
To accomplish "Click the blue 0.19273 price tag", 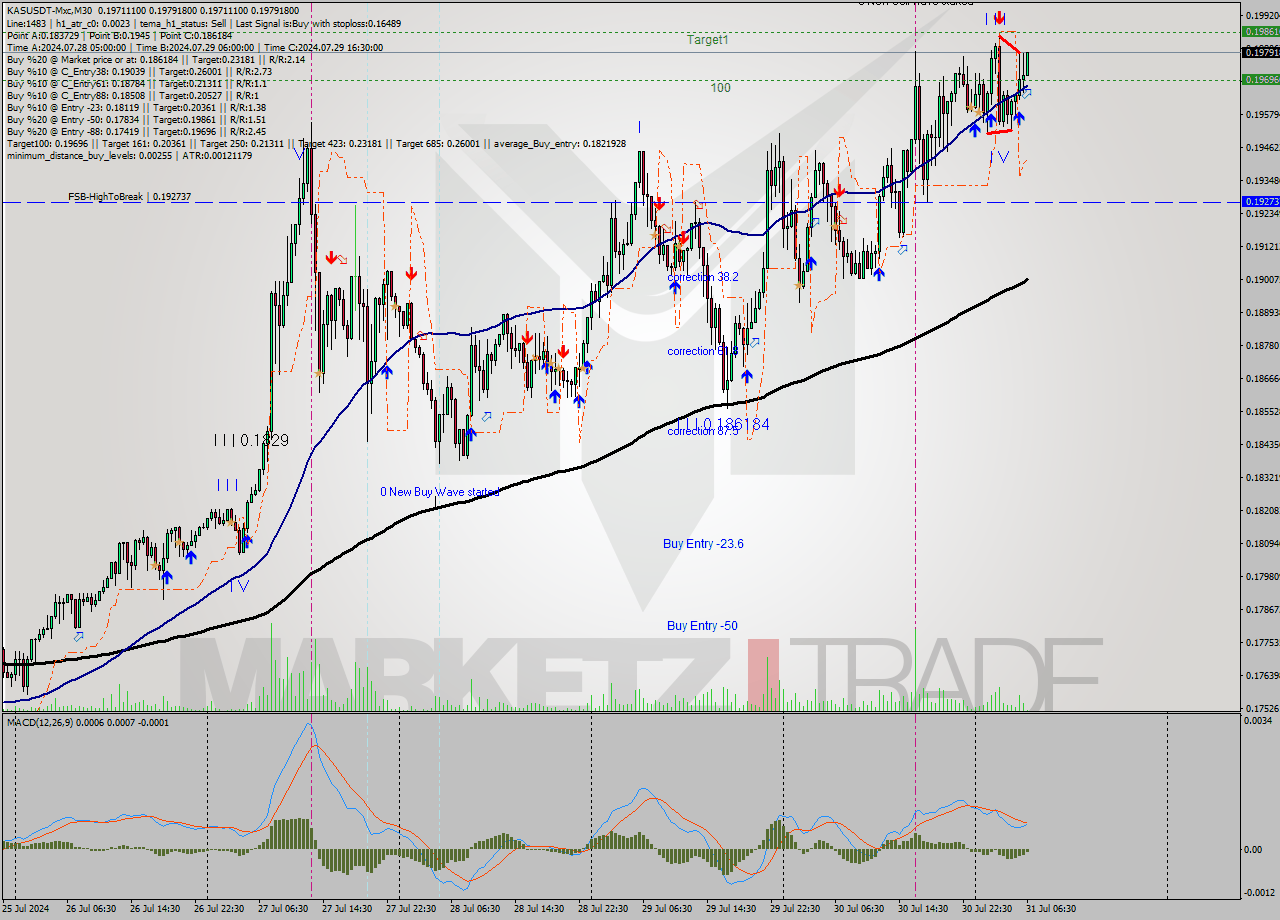I will click(1259, 201).
